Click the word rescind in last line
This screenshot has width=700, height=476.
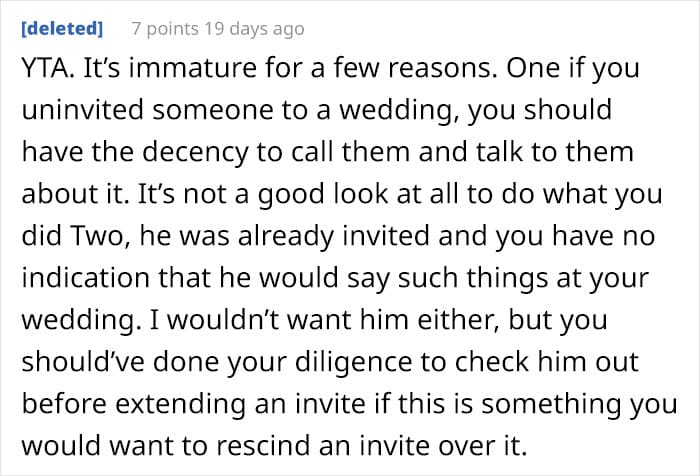pyautogui.click(x=264, y=446)
